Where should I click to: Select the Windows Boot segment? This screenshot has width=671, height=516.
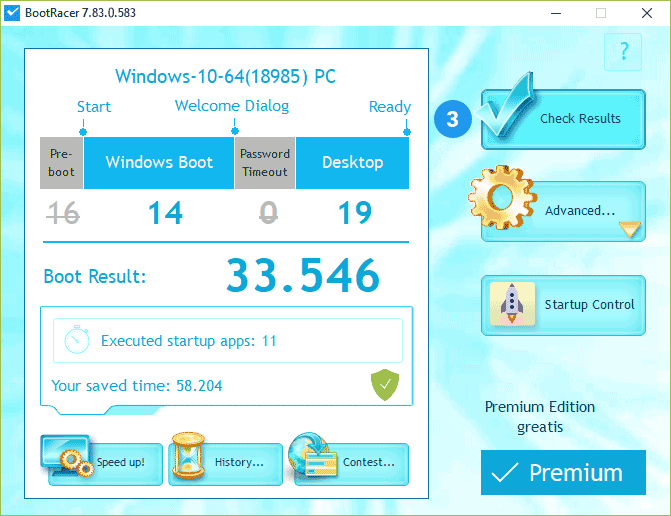(159, 163)
